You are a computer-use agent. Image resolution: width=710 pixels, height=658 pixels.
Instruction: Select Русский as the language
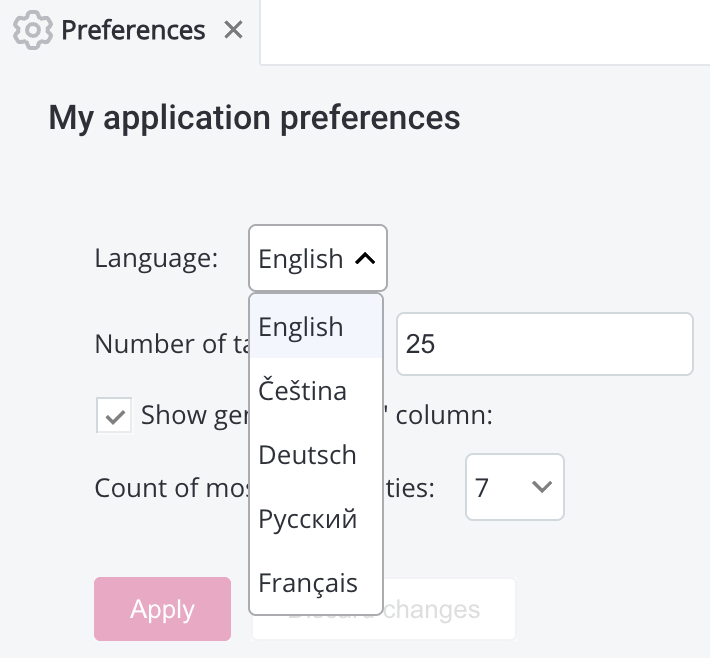pyautogui.click(x=307, y=519)
